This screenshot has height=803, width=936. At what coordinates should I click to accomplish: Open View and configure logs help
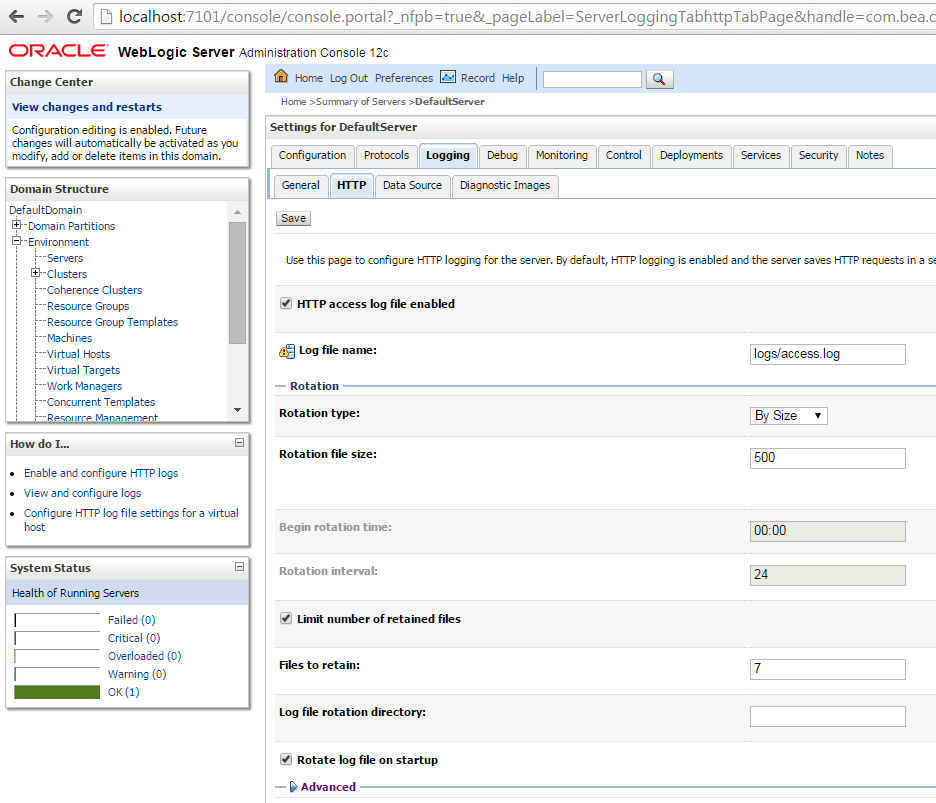click(82, 493)
